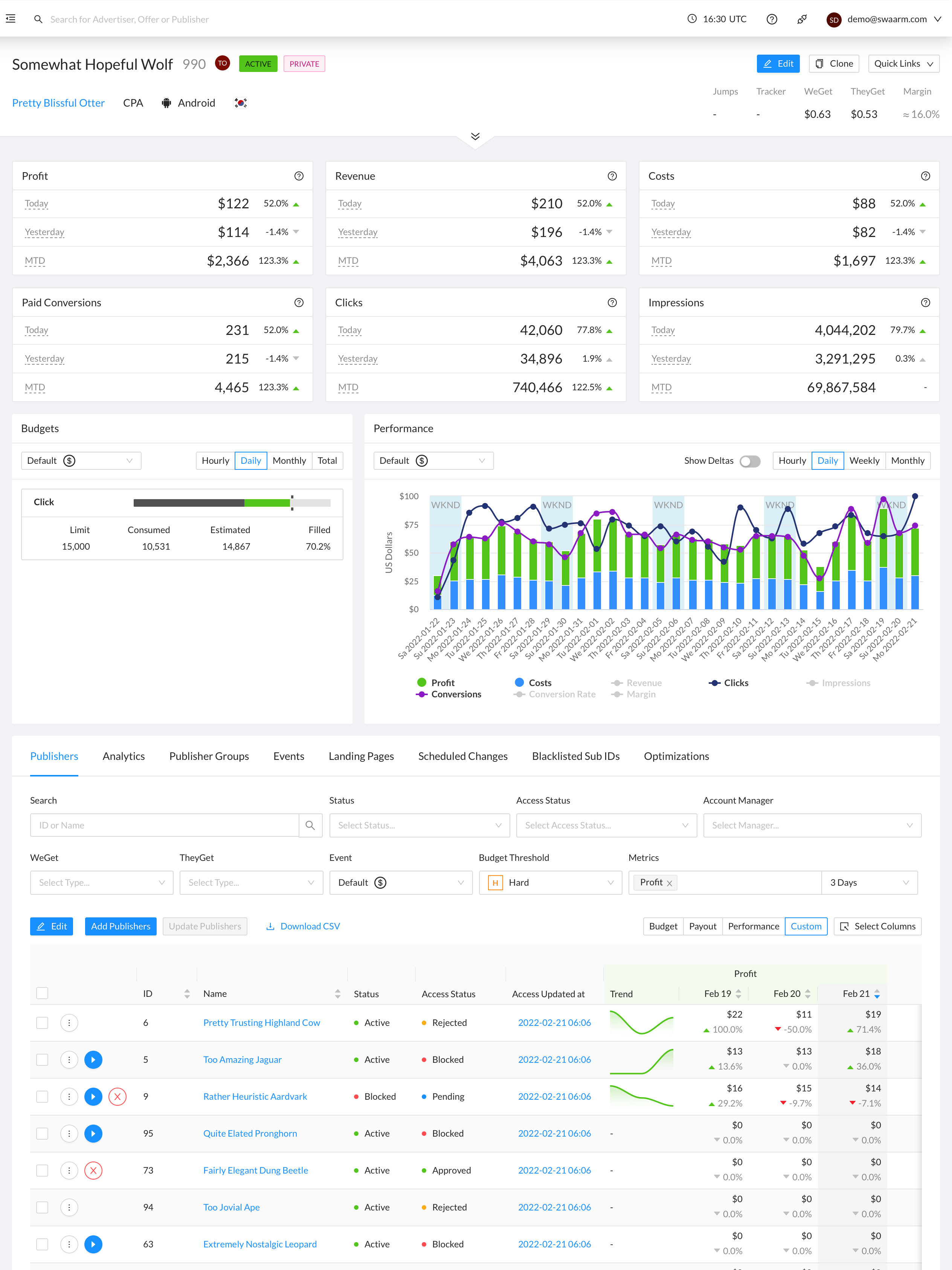Click the Download CSV icon

coord(270,926)
